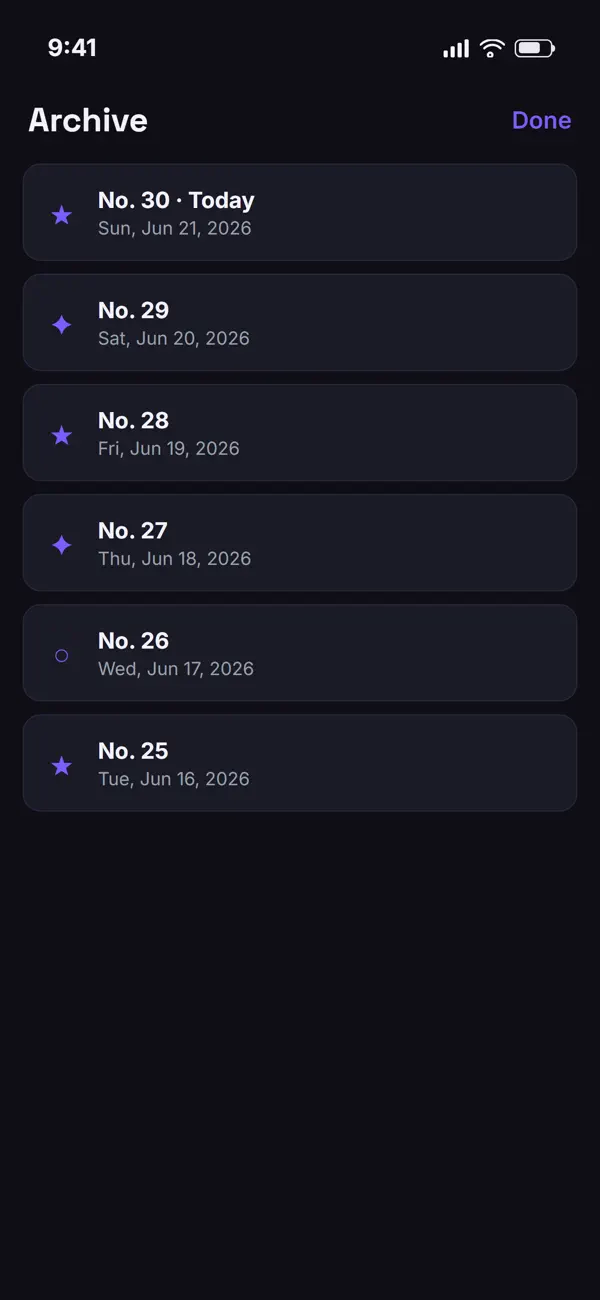Tap the sparkle icon beside No. 29

pos(61,325)
